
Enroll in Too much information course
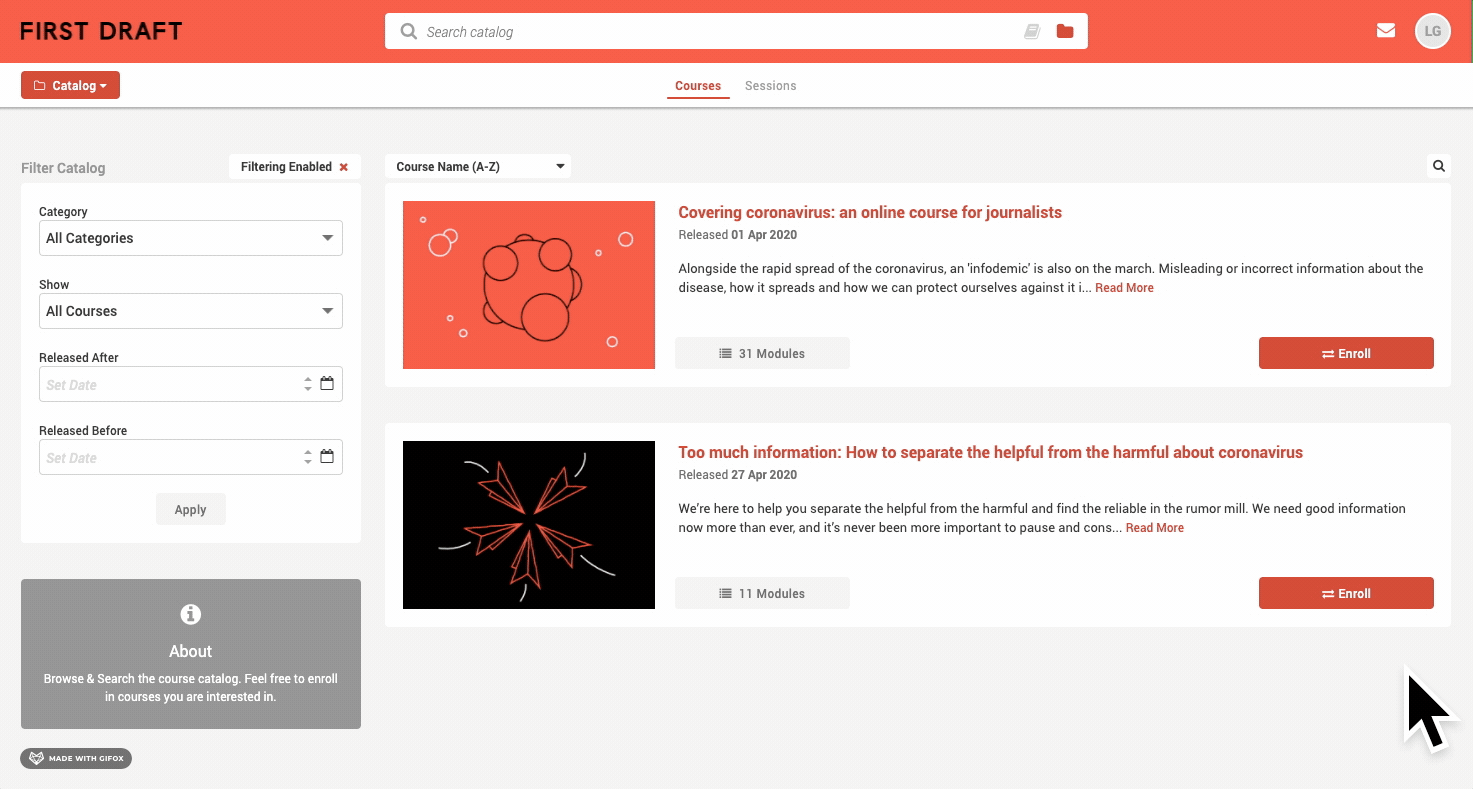click(1346, 593)
